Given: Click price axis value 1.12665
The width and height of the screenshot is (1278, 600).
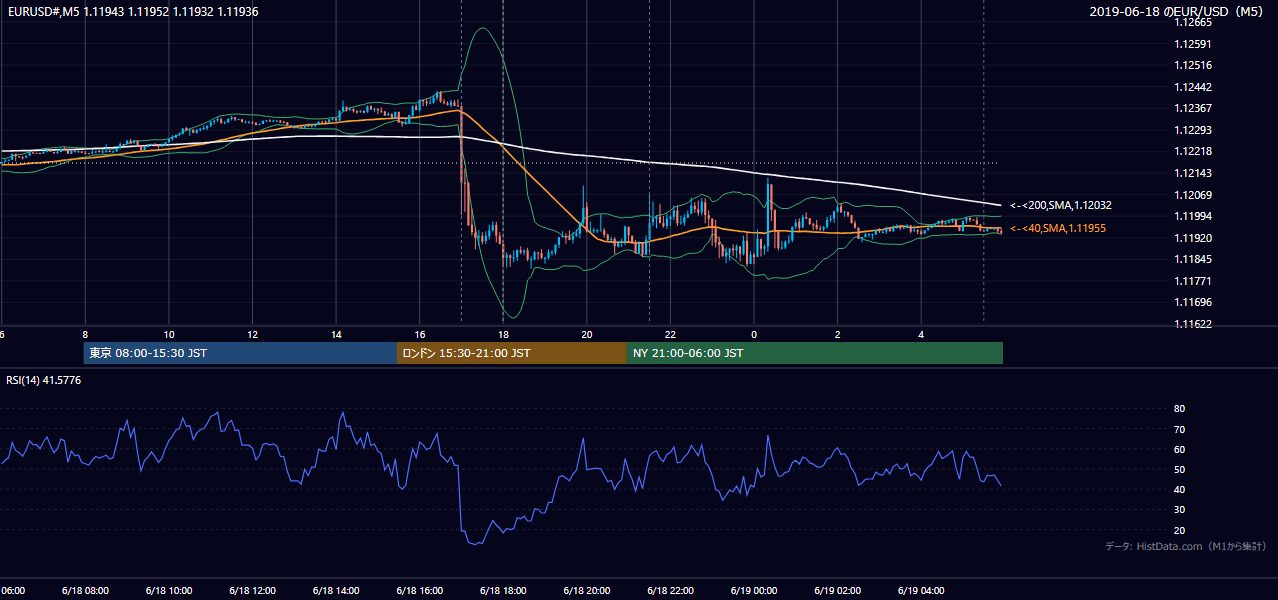Looking at the screenshot, I should pos(1194,22).
